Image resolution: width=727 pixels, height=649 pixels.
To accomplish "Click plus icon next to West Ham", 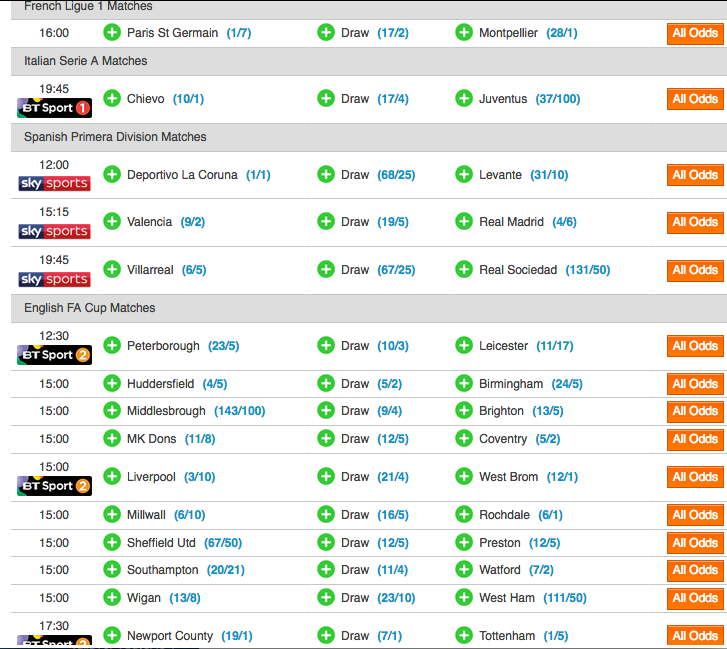I will [464, 597].
